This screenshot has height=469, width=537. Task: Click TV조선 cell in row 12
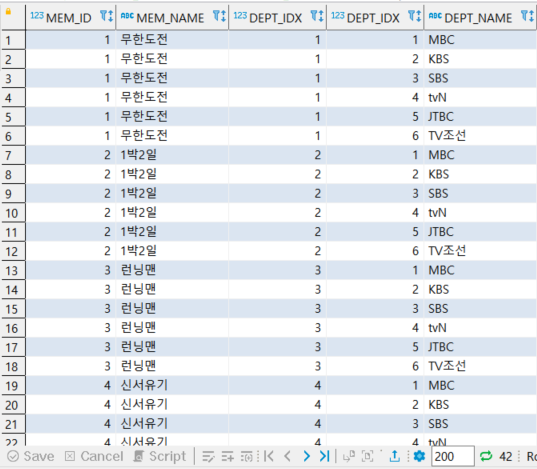[x=480, y=251]
